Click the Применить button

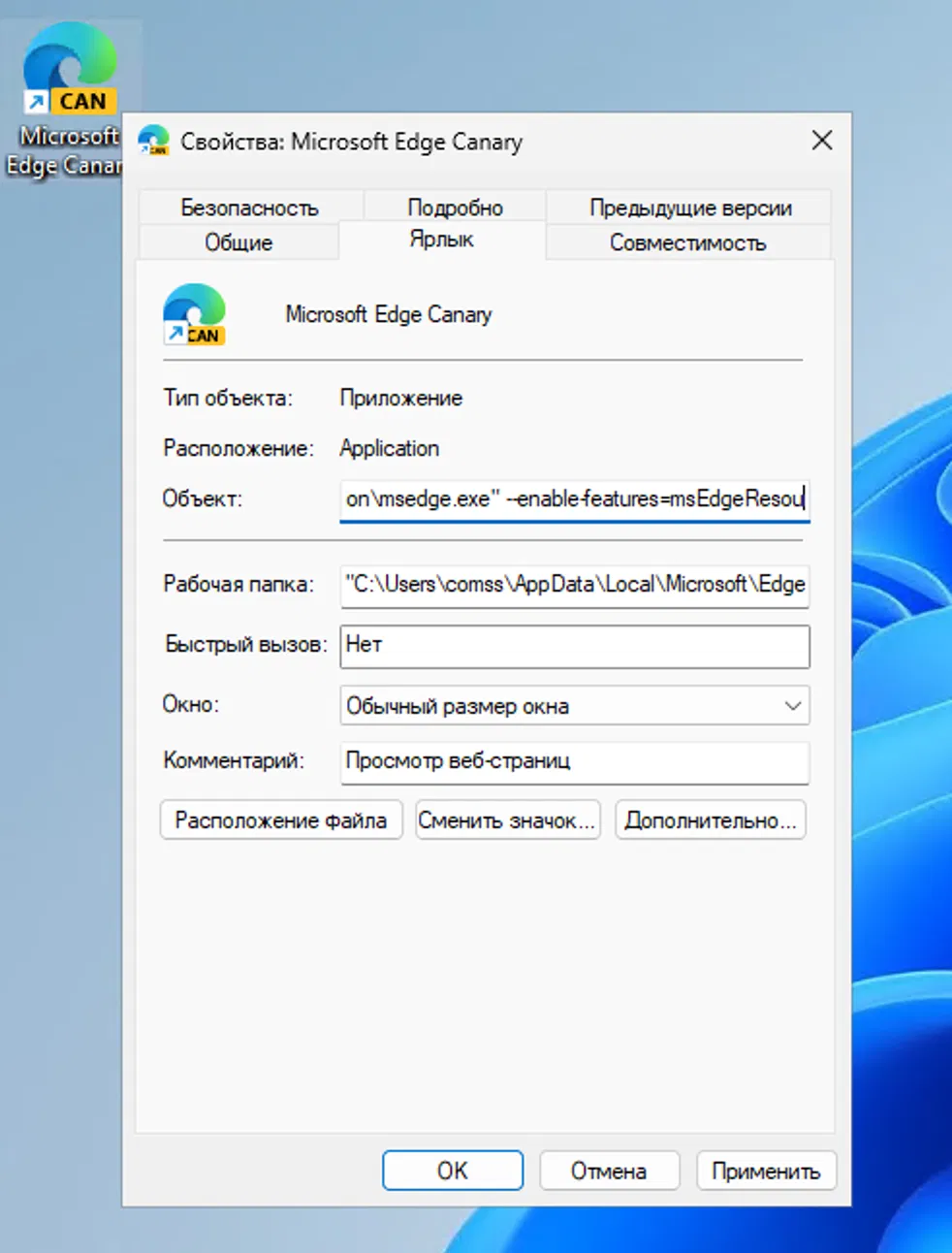[766, 1171]
